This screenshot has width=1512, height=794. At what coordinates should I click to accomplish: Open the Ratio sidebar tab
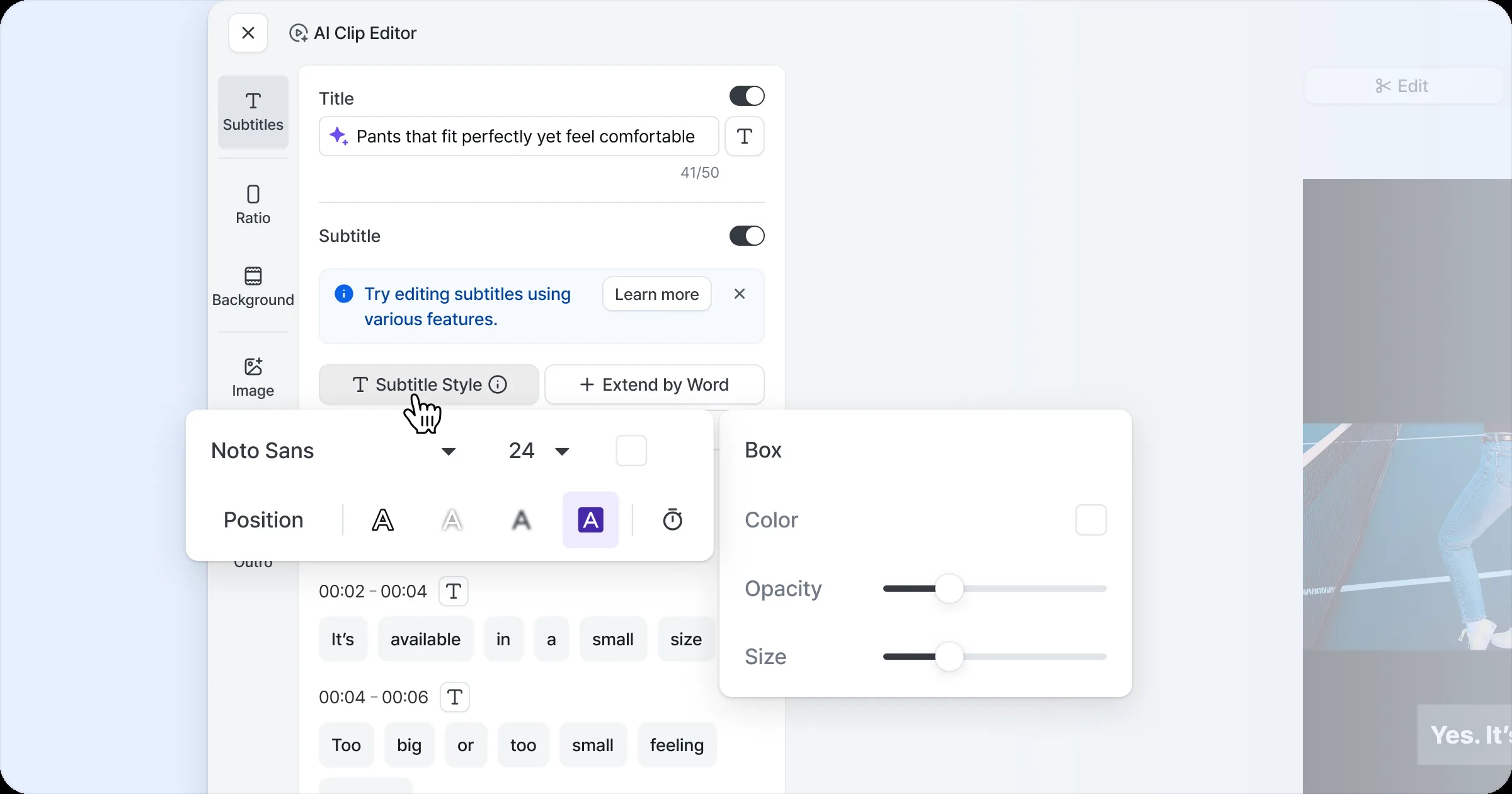tap(253, 205)
